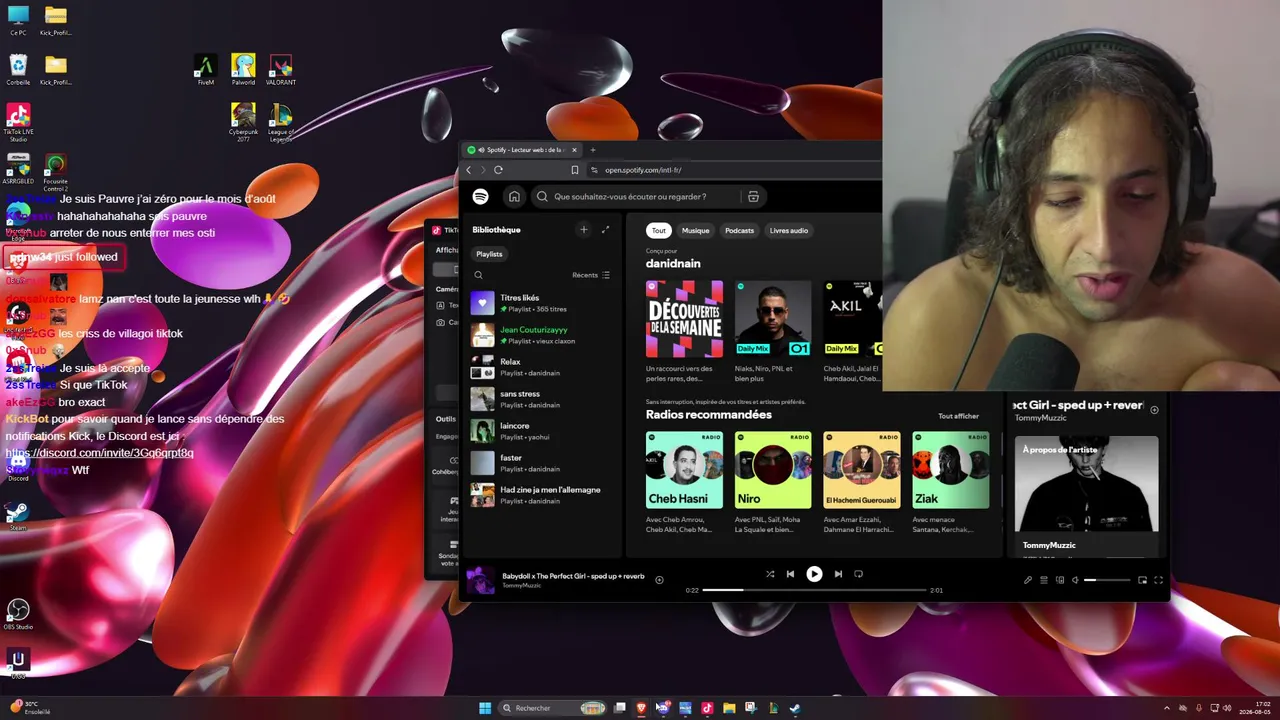Open the Découvertes de la semaine card

point(684,332)
